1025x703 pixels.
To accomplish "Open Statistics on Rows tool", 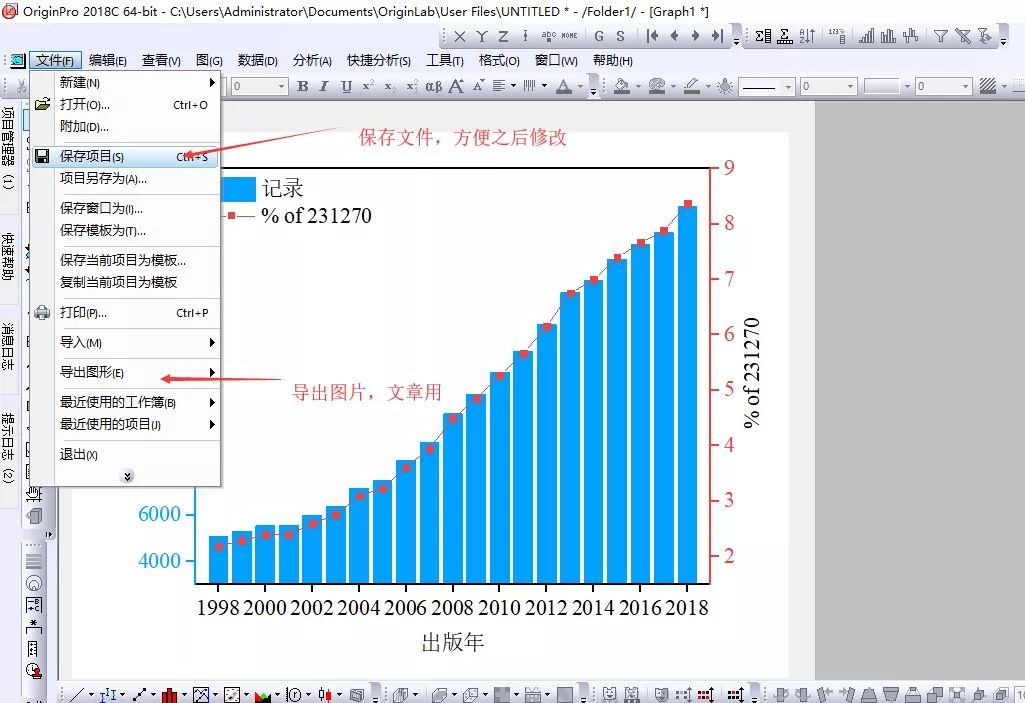I will tap(785, 37).
